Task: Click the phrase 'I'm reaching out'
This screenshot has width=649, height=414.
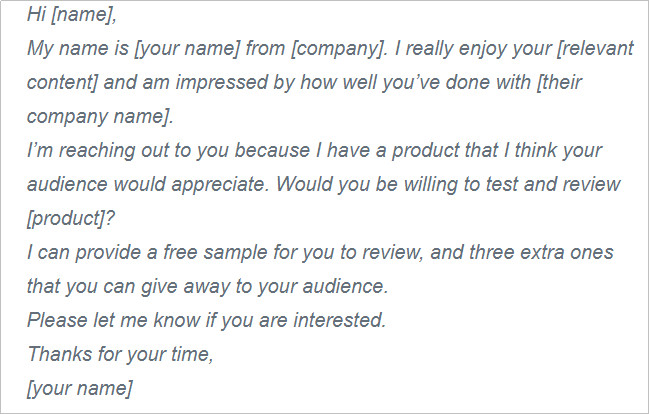Action: 97,150
